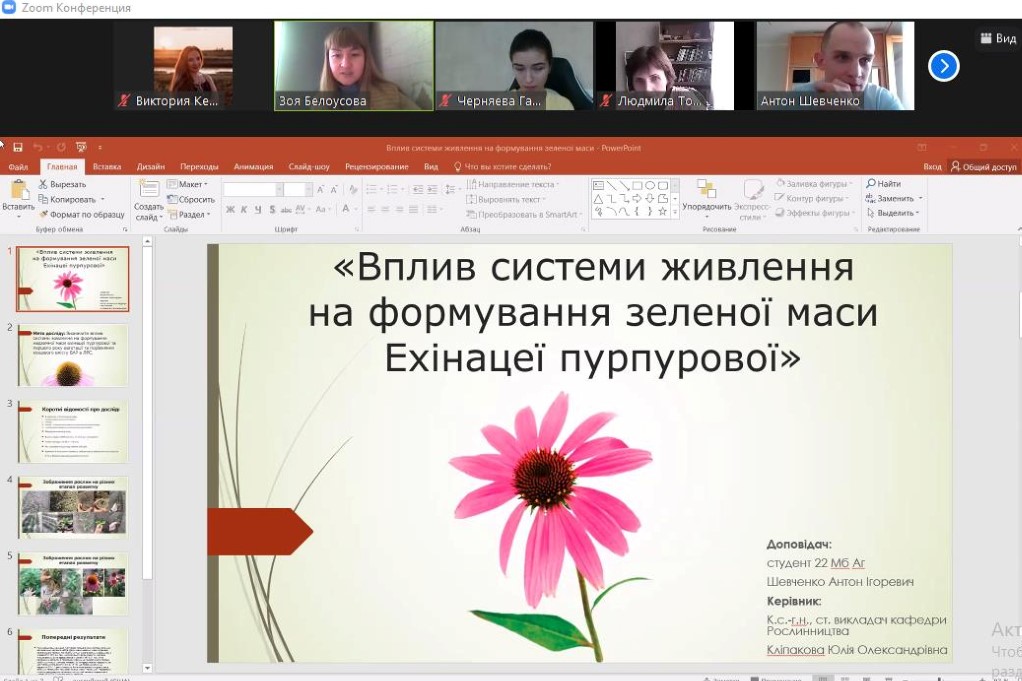The width and height of the screenshot is (1022, 681).
Task: Justify text in Абзац group
Action: [x=413, y=209]
